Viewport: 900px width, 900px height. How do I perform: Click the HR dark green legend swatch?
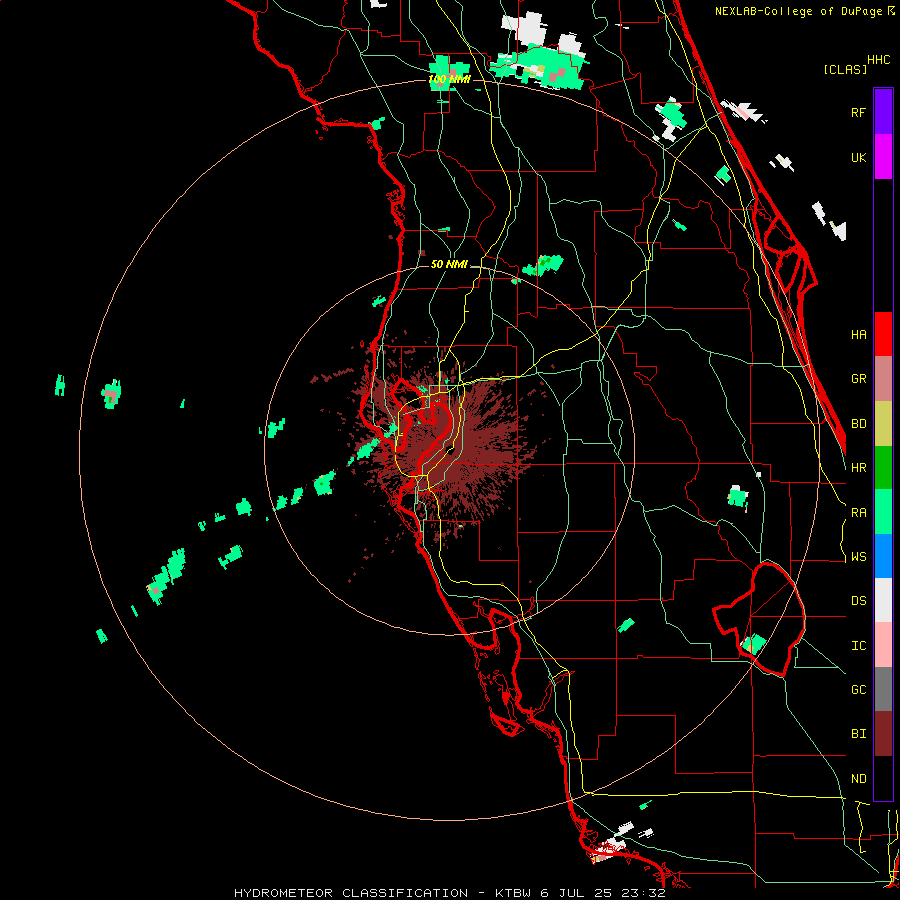[x=883, y=468]
